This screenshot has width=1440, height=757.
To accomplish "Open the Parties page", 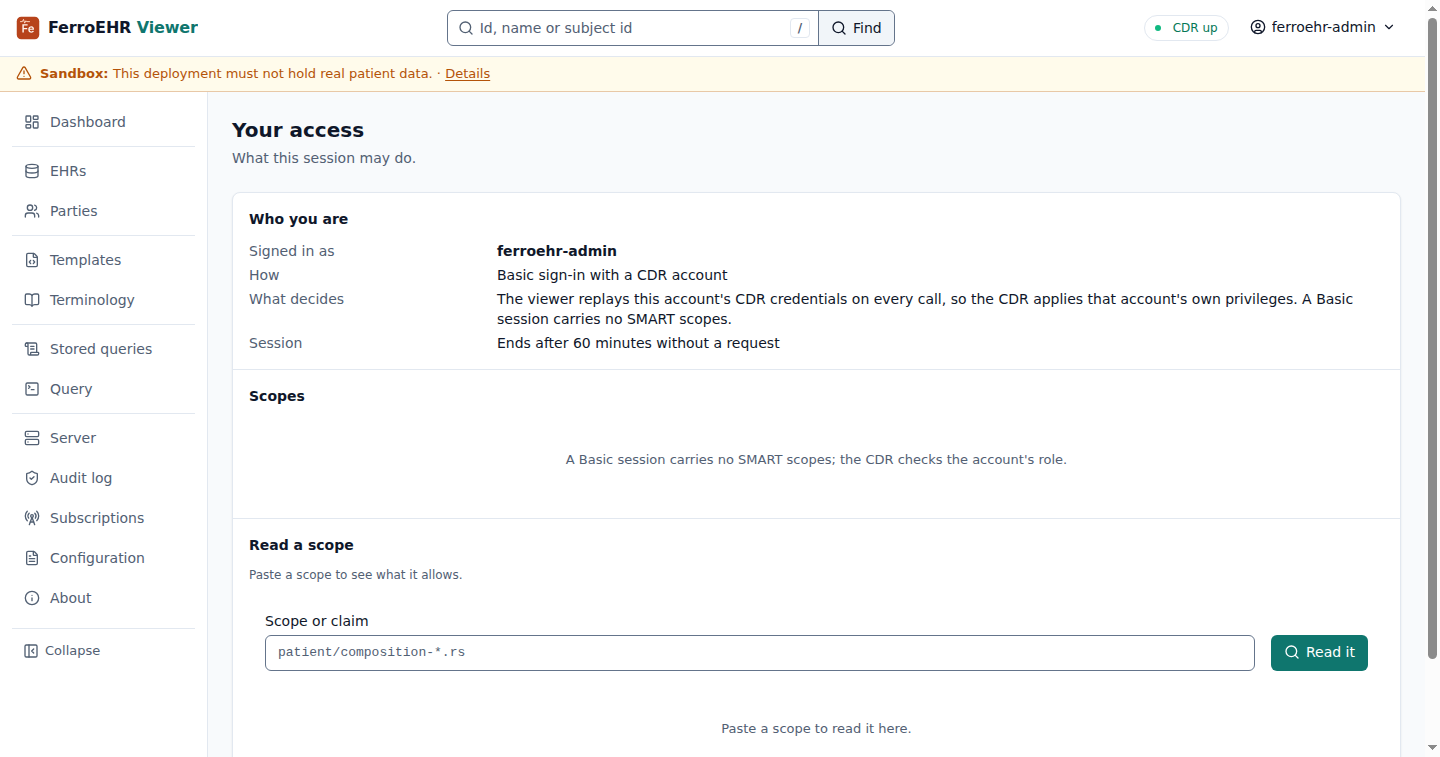I will [x=104, y=211].
